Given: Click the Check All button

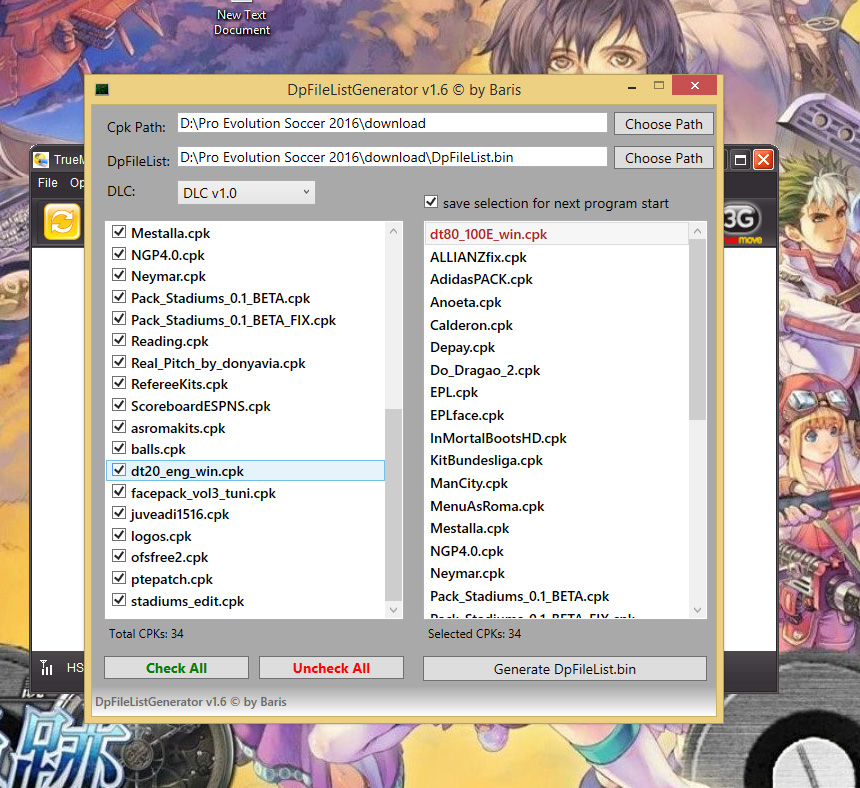Looking at the screenshot, I should click(176, 668).
